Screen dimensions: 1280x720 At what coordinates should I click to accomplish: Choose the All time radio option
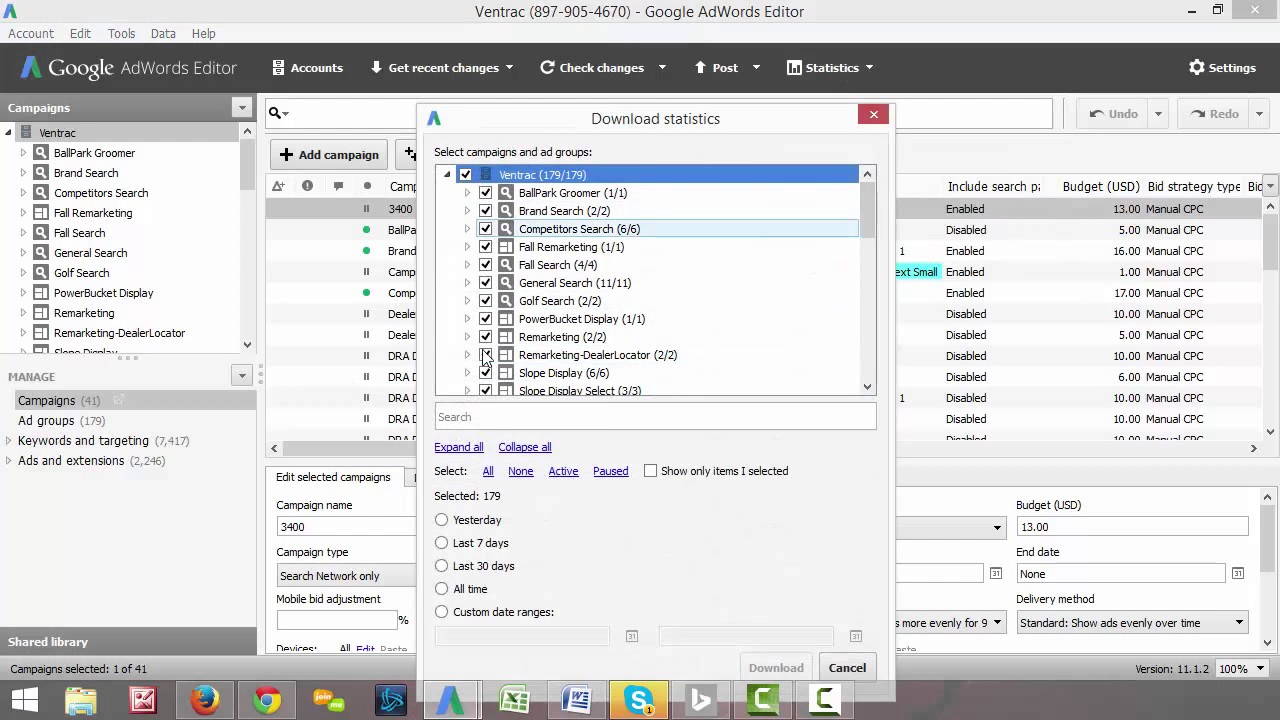pos(442,589)
